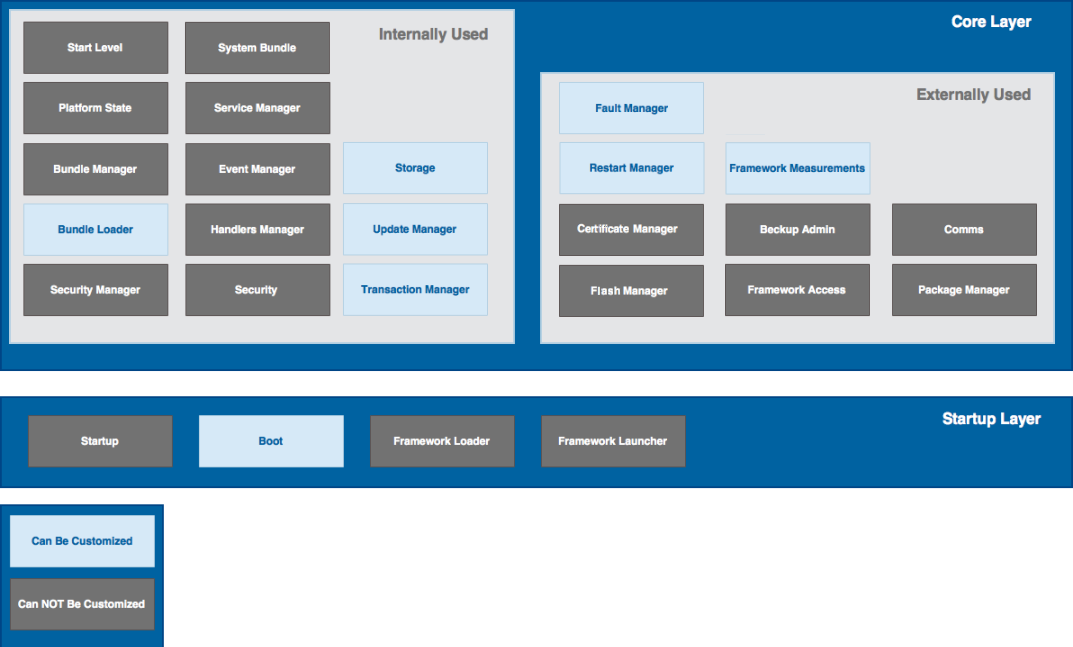Open the Storage module
The width and height of the screenshot is (1073, 647).
click(414, 168)
